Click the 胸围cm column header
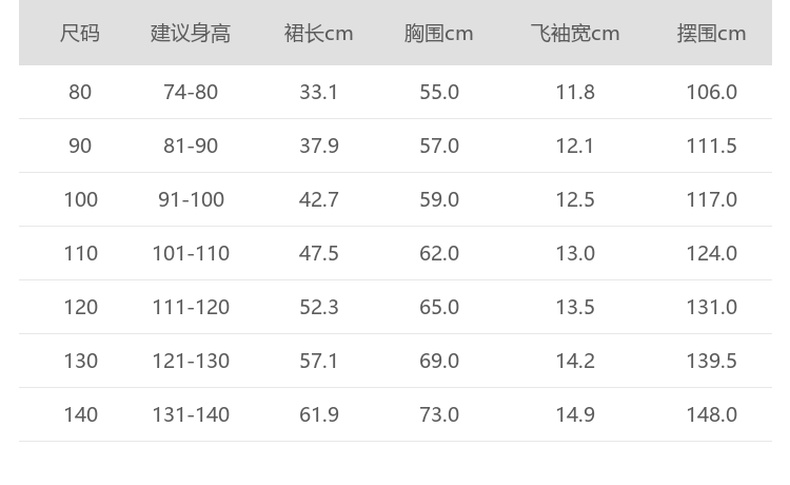Image resolution: width=790 pixels, height=485 pixels. click(x=439, y=34)
